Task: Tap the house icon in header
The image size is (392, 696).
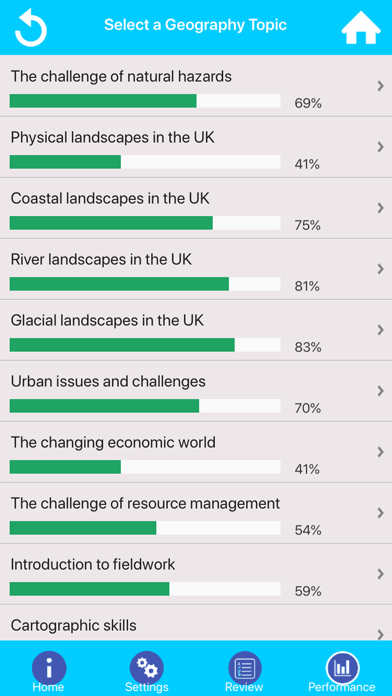Action: click(361, 28)
